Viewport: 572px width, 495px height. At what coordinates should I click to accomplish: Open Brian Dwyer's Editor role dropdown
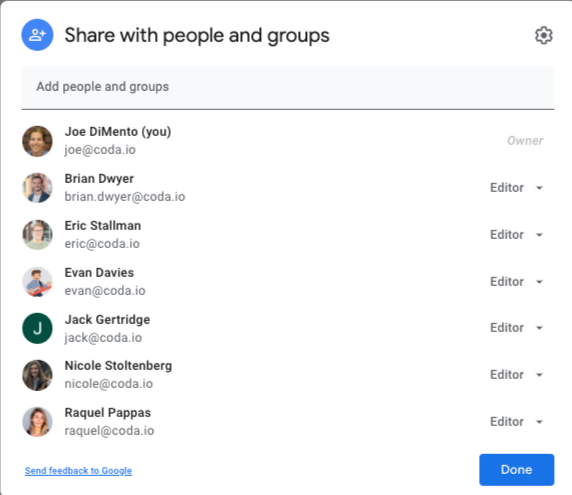click(517, 188)
